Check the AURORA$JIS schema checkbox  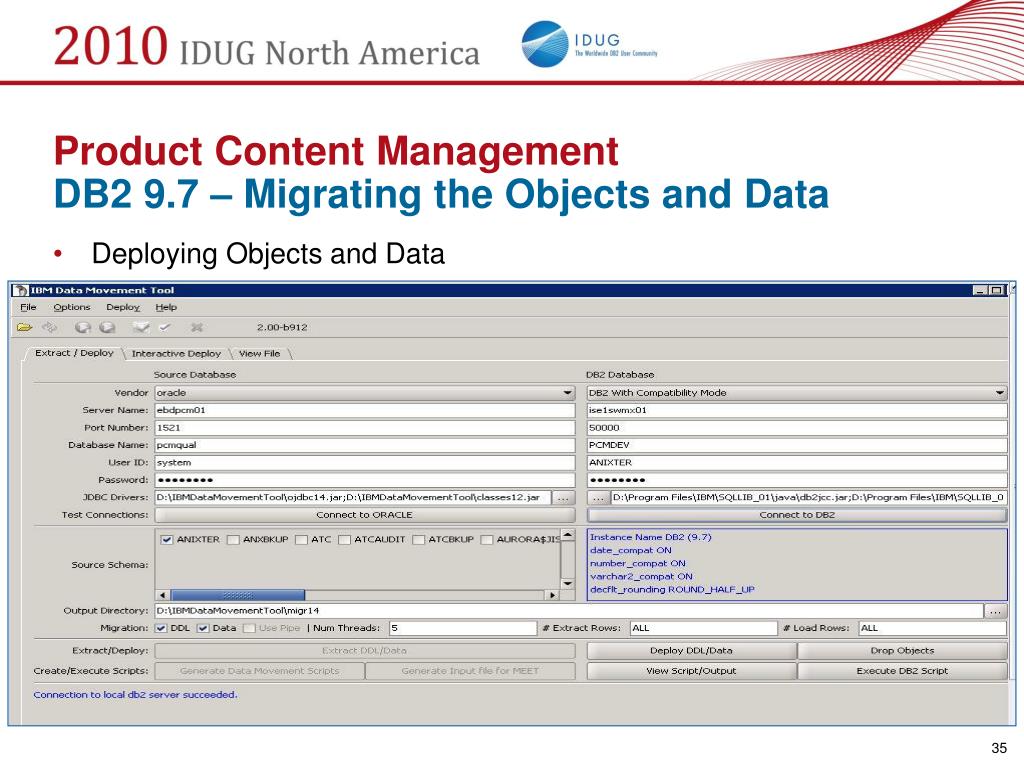click(487, 539)
